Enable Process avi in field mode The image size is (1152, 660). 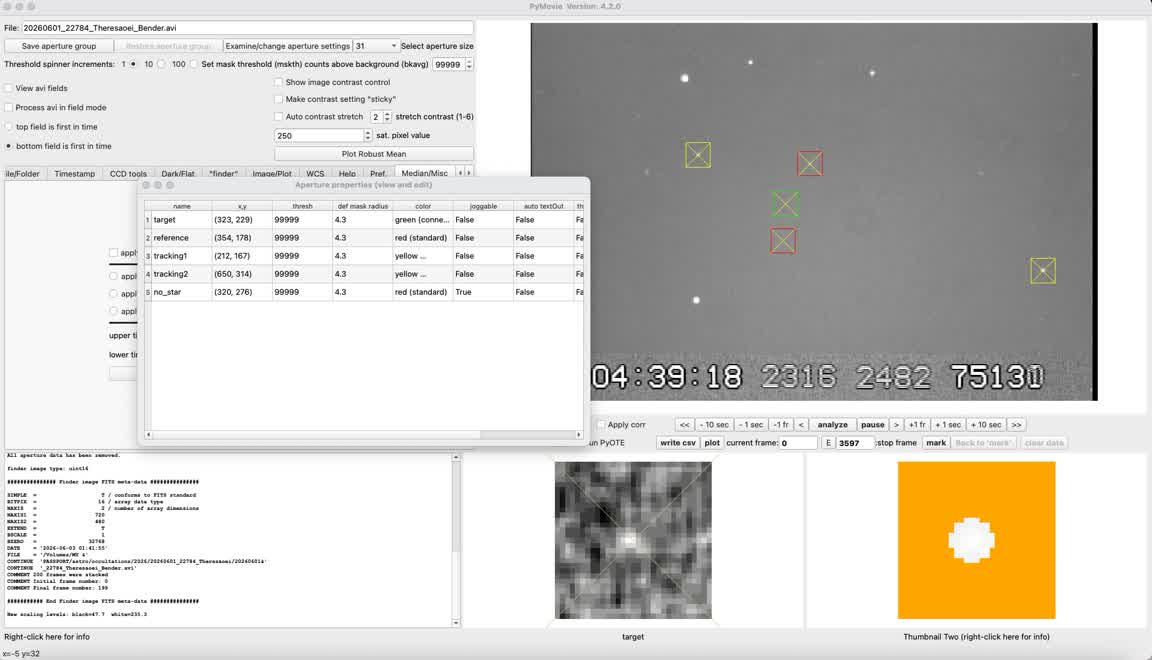click(9, 107)
